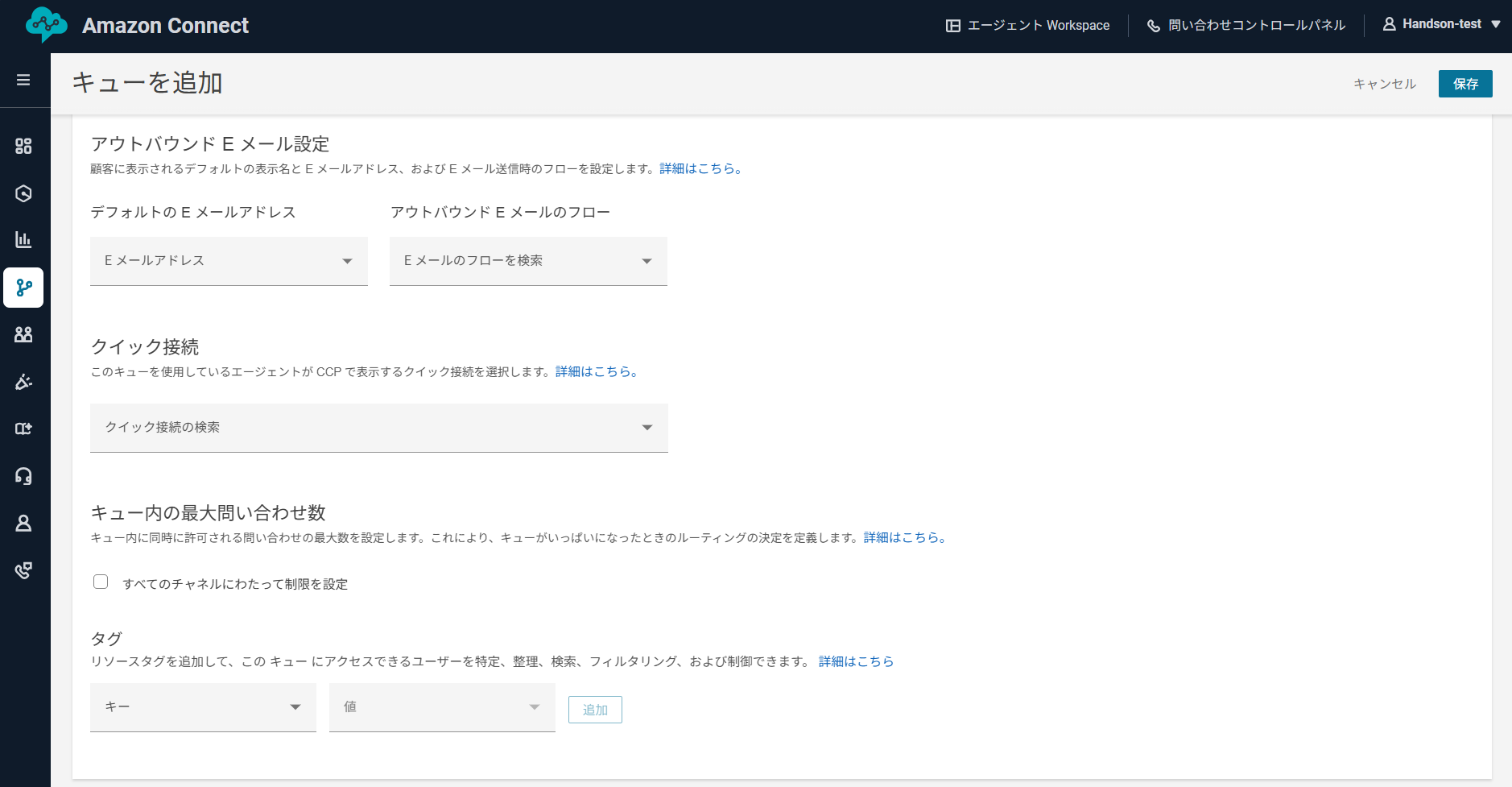
Task: Open the dashboard grid icon in sidebar
Action: point(23,146)
